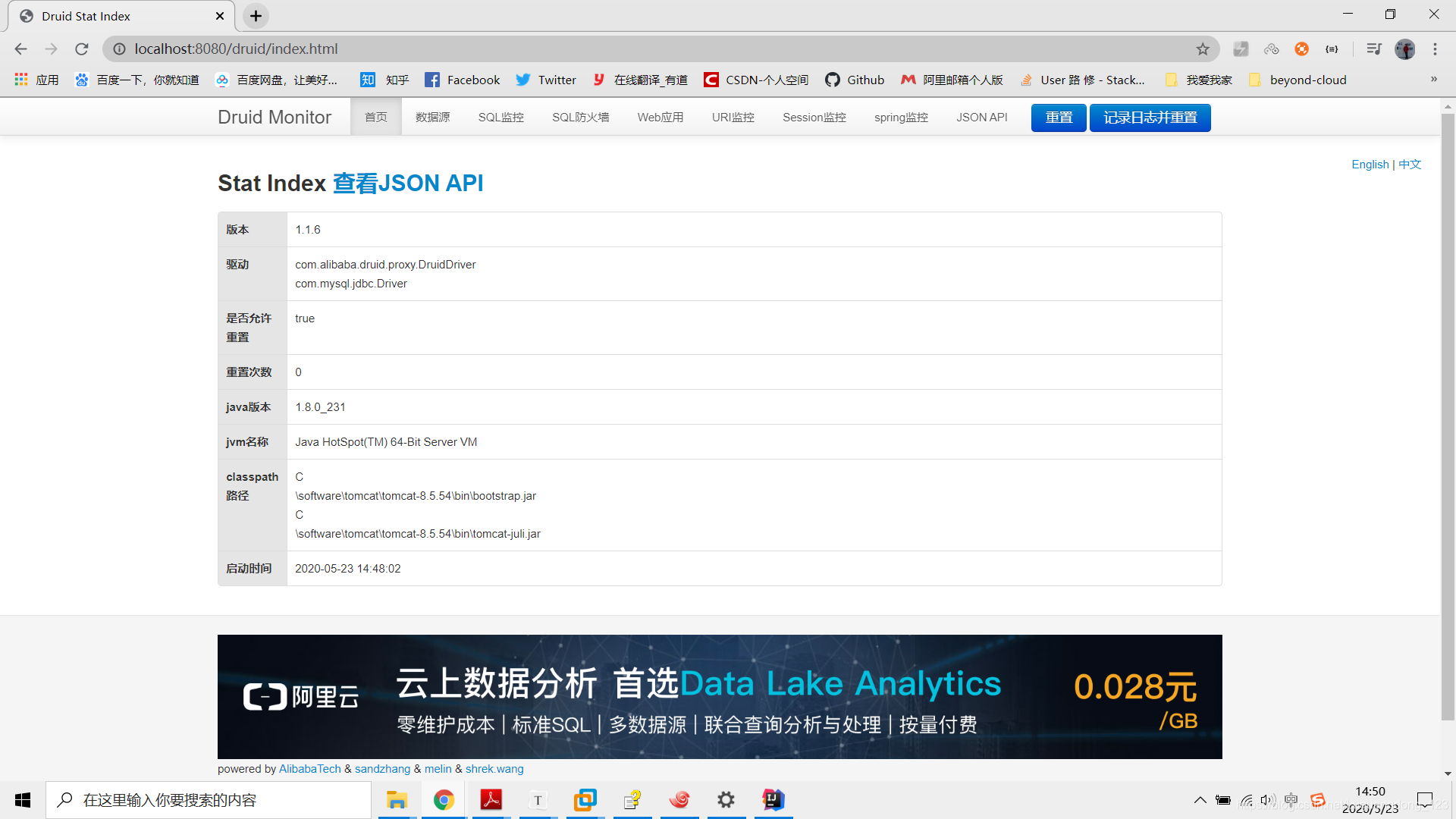Click the 数据源 navigation tab
Screen dimensions: 1456x819
point(432,117)
